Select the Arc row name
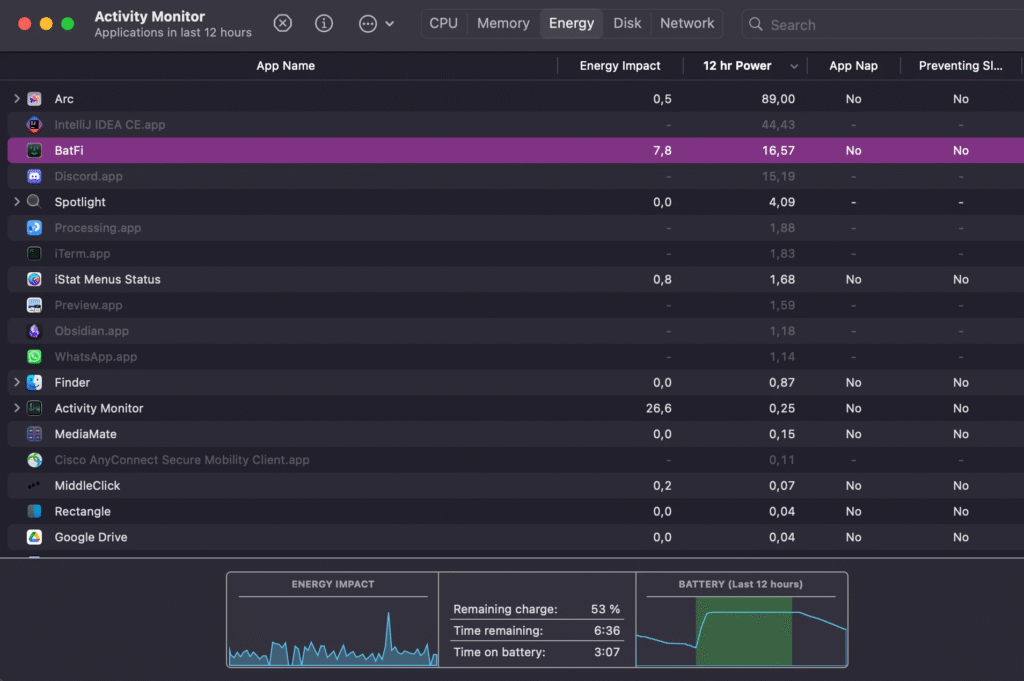 tap(64, 99)
